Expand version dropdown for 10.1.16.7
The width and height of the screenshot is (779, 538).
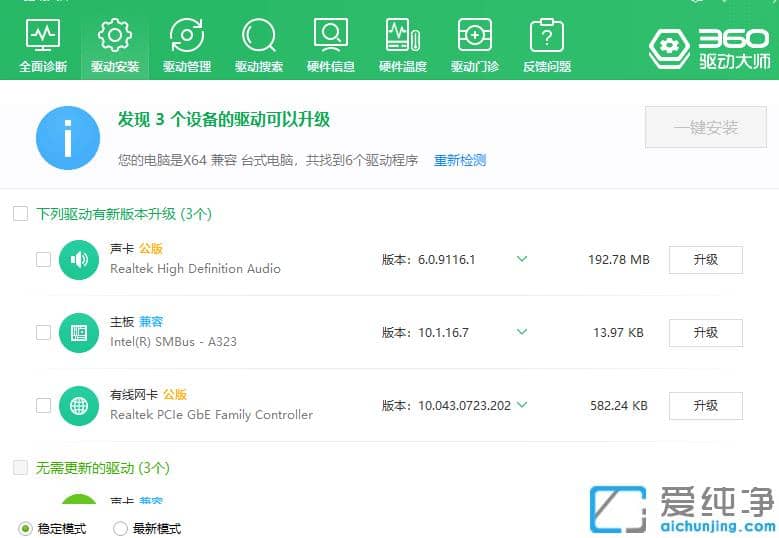pyautogui.click(x=522, y=332)
